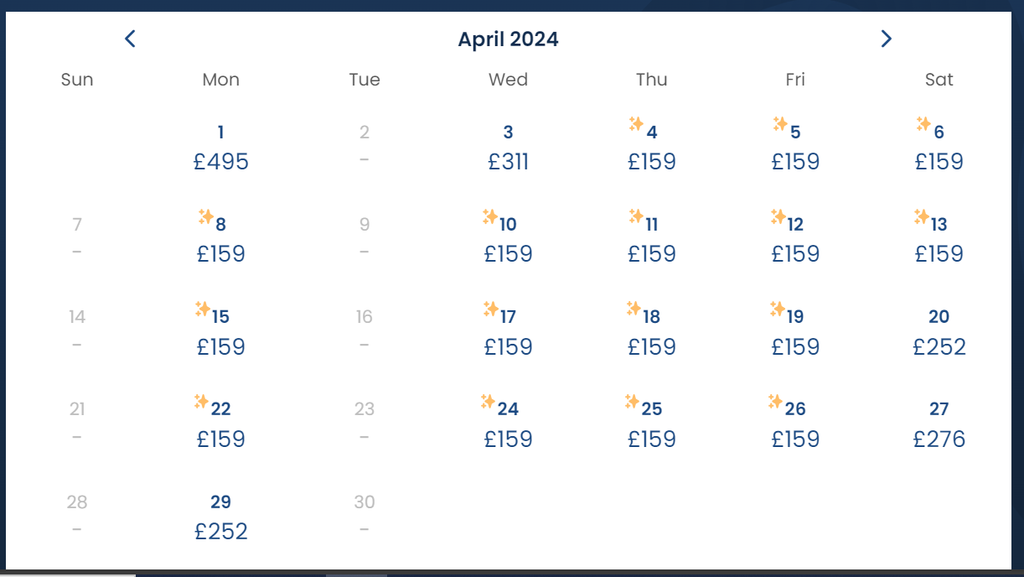Click the sparkle deal icon beside April 4

pyautogui.click(x=636, y=124)
